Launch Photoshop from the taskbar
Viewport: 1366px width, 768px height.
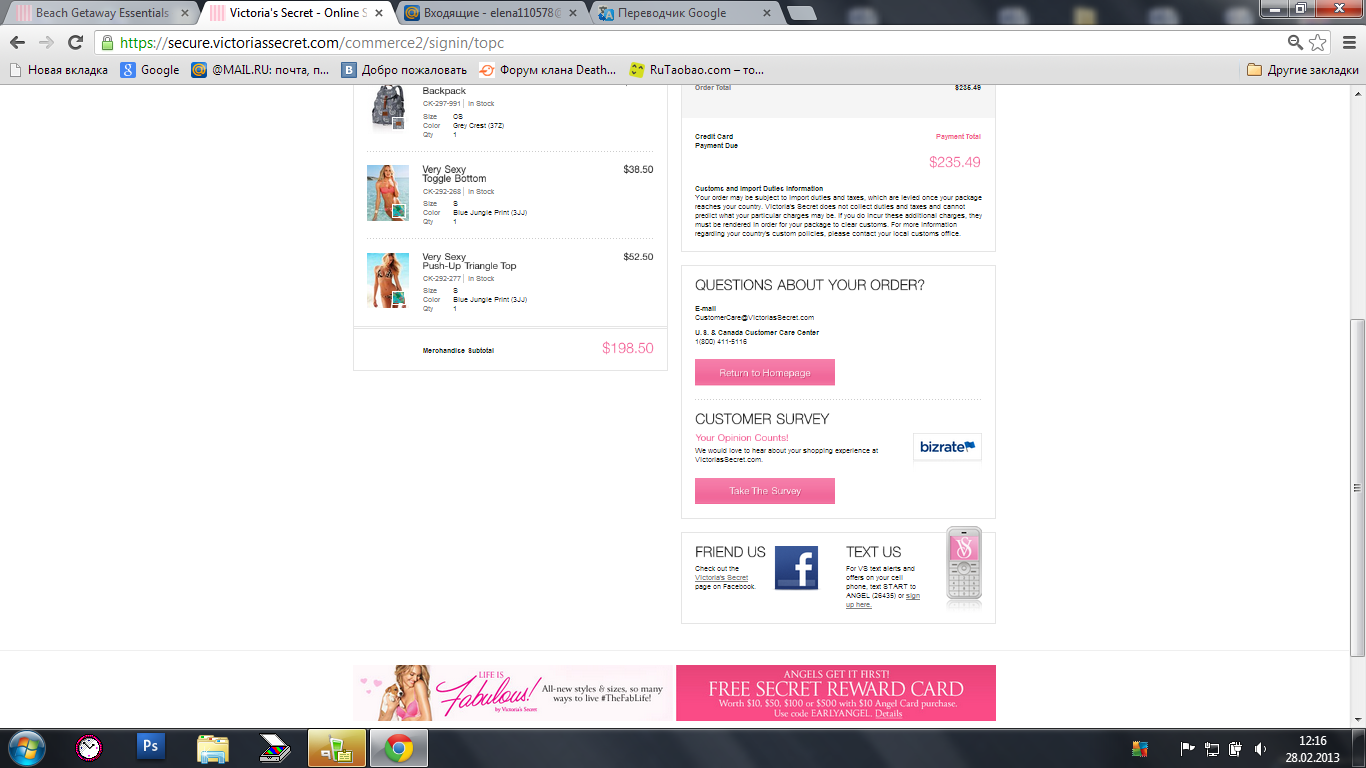point(151,747)
